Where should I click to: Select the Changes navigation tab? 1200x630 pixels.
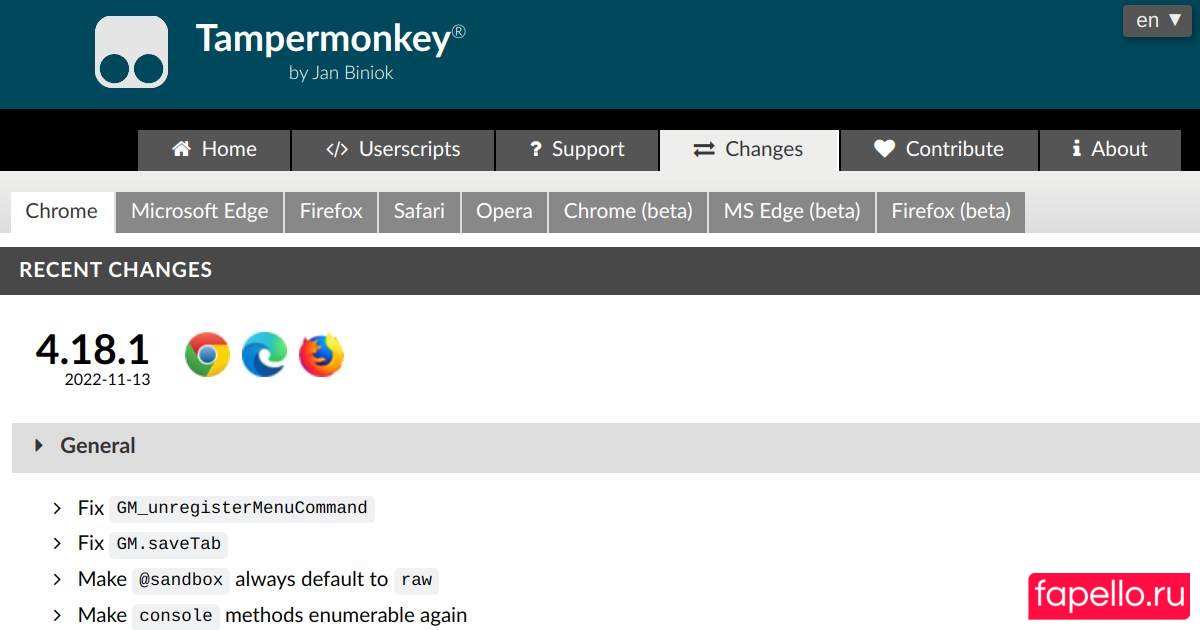[749, 150]
